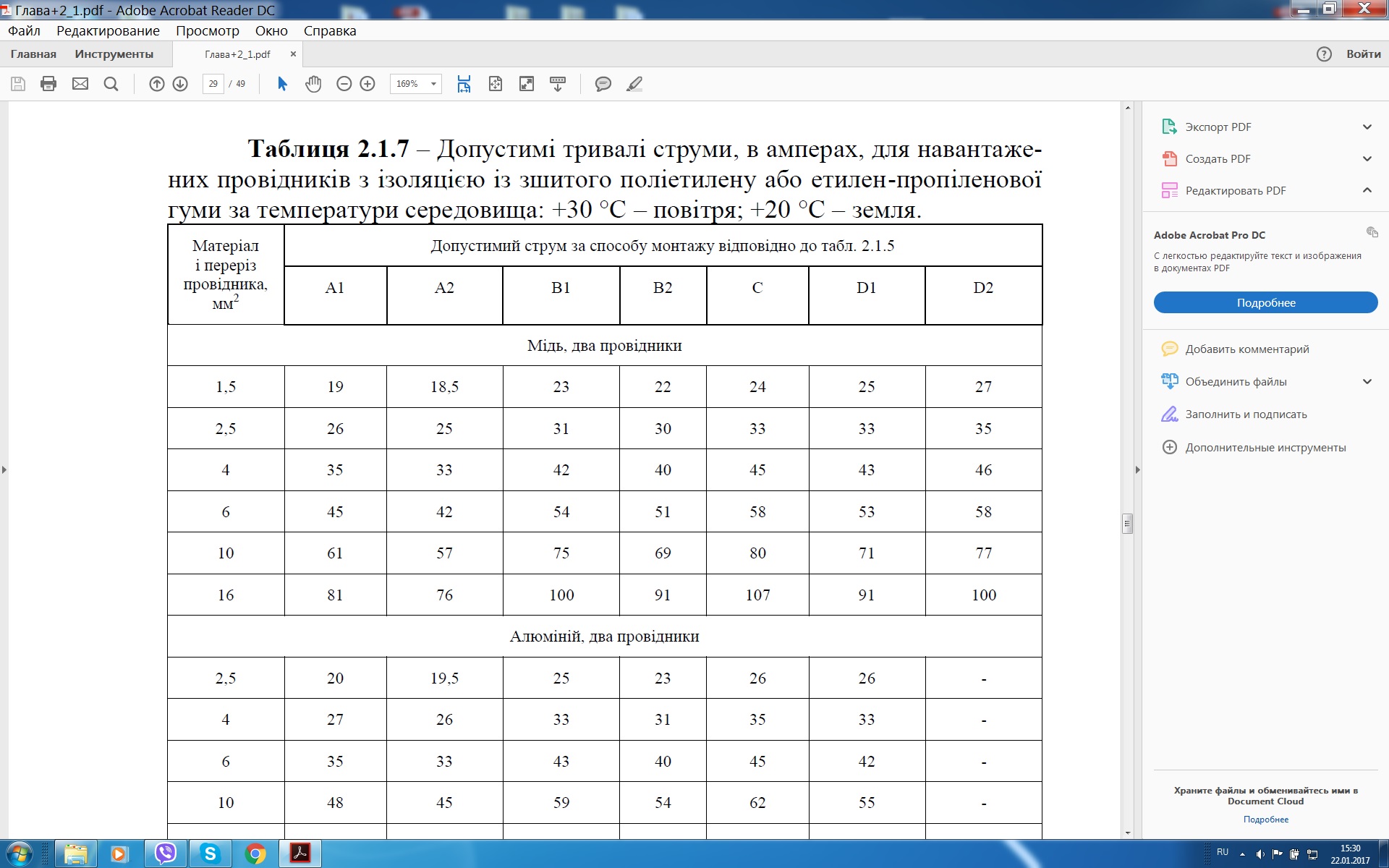Click the email envelope icon
This screenshot has width=1389, height=868.
click(x=80, y=84)
